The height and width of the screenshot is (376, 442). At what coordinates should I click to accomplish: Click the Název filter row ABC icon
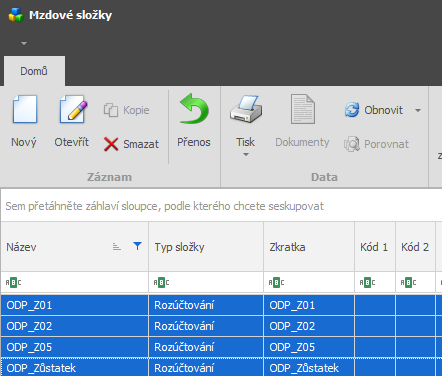pos(13,283)
